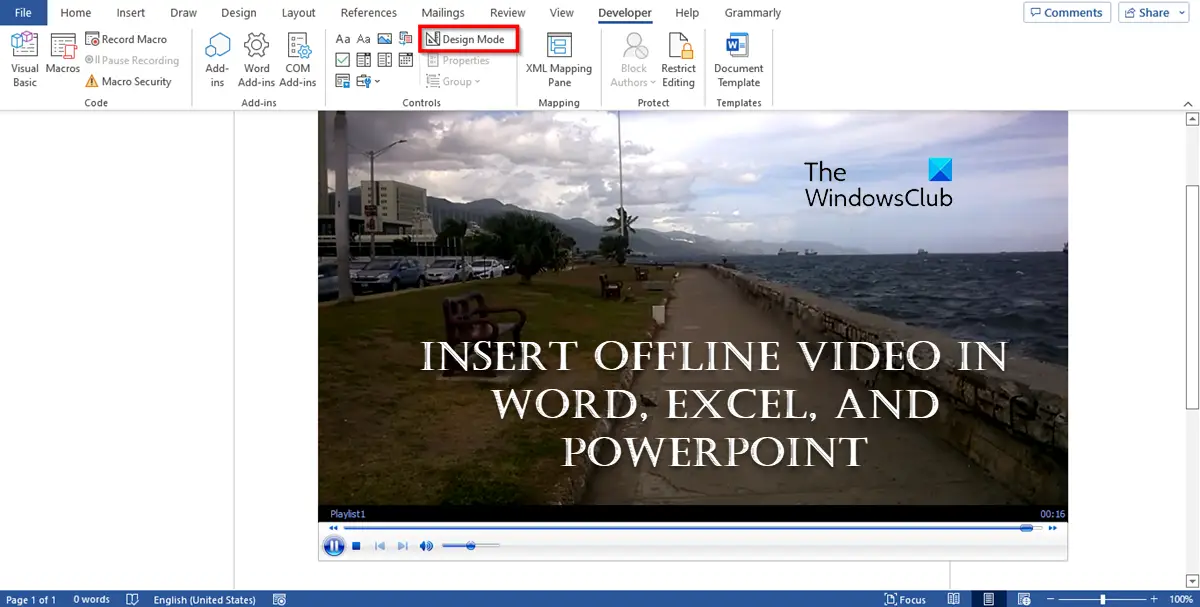
Task: Switch to the Draw tab
Action: [184, 13]
